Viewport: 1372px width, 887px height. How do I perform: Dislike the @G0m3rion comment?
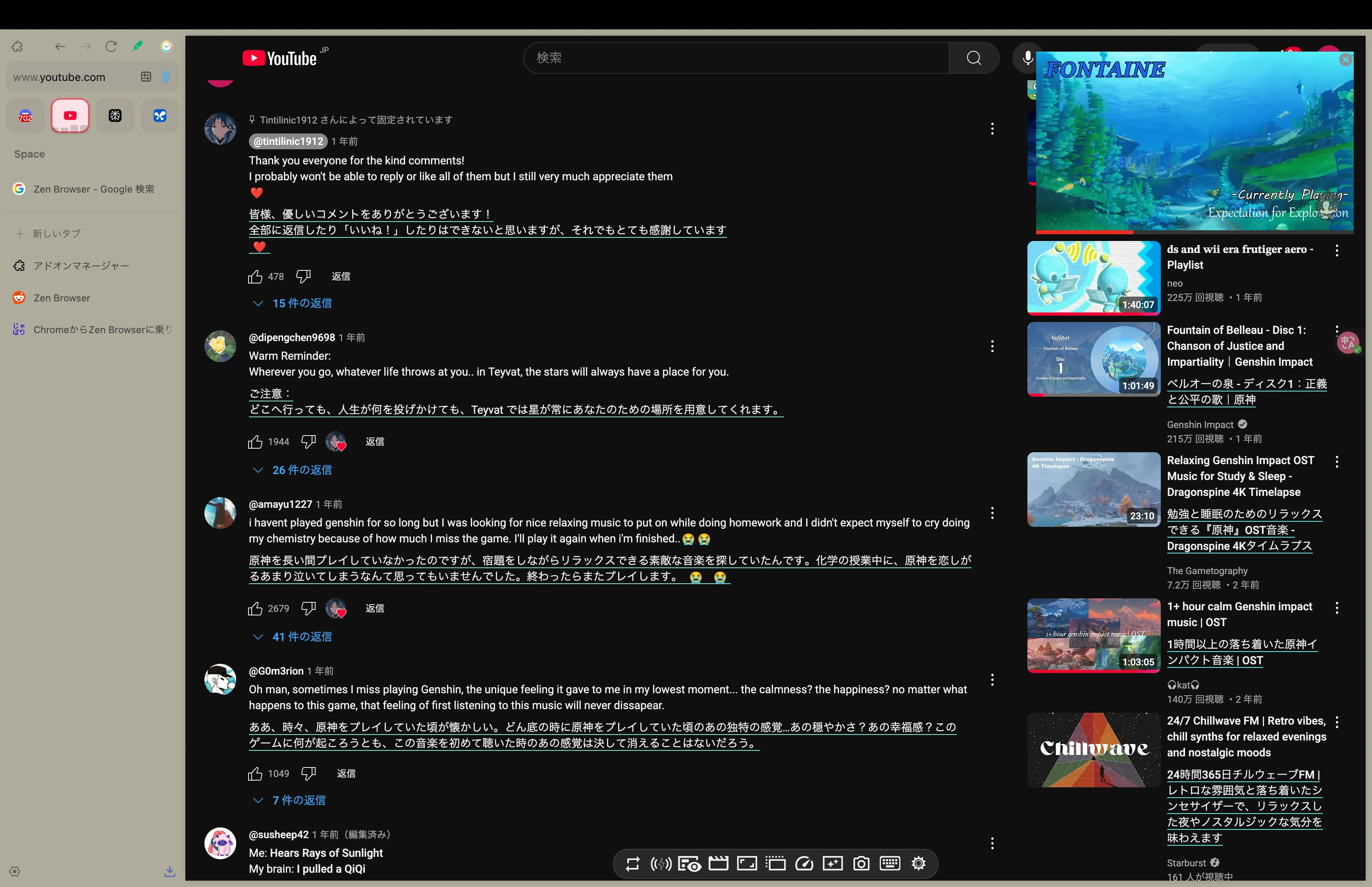(308, 773)
